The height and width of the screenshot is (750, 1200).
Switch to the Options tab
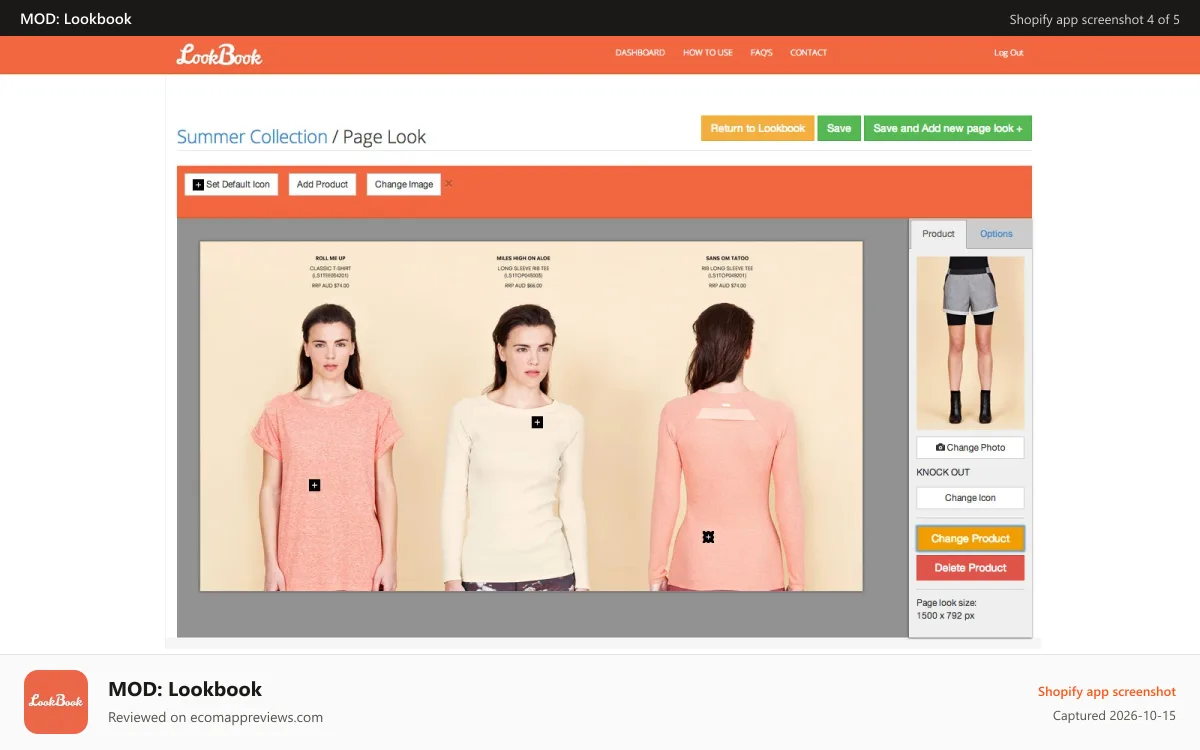coord(996,234)
